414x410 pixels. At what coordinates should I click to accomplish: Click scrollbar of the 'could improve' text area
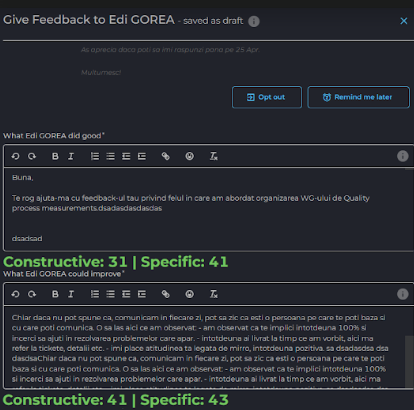point(409,362)
